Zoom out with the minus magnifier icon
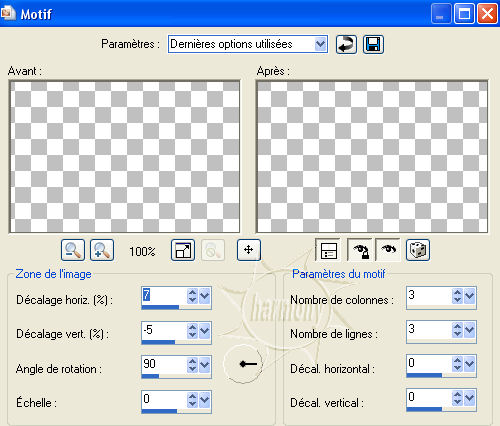The width and height of the screenshot is (500, 426). (x=73, y=250)
